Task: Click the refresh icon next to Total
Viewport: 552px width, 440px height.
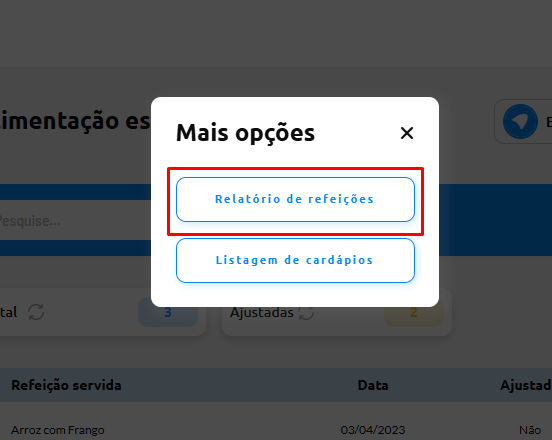Action: (x=36, y=312)
